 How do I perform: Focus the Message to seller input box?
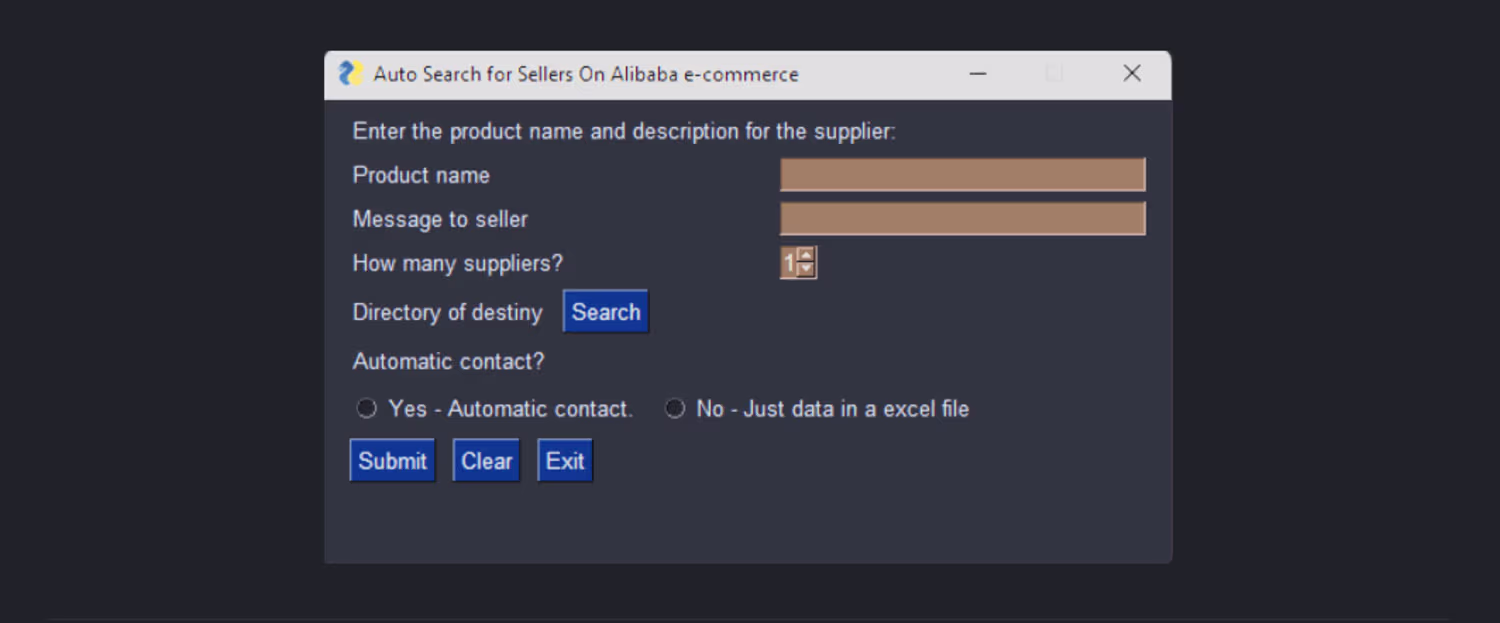(962, 219)
